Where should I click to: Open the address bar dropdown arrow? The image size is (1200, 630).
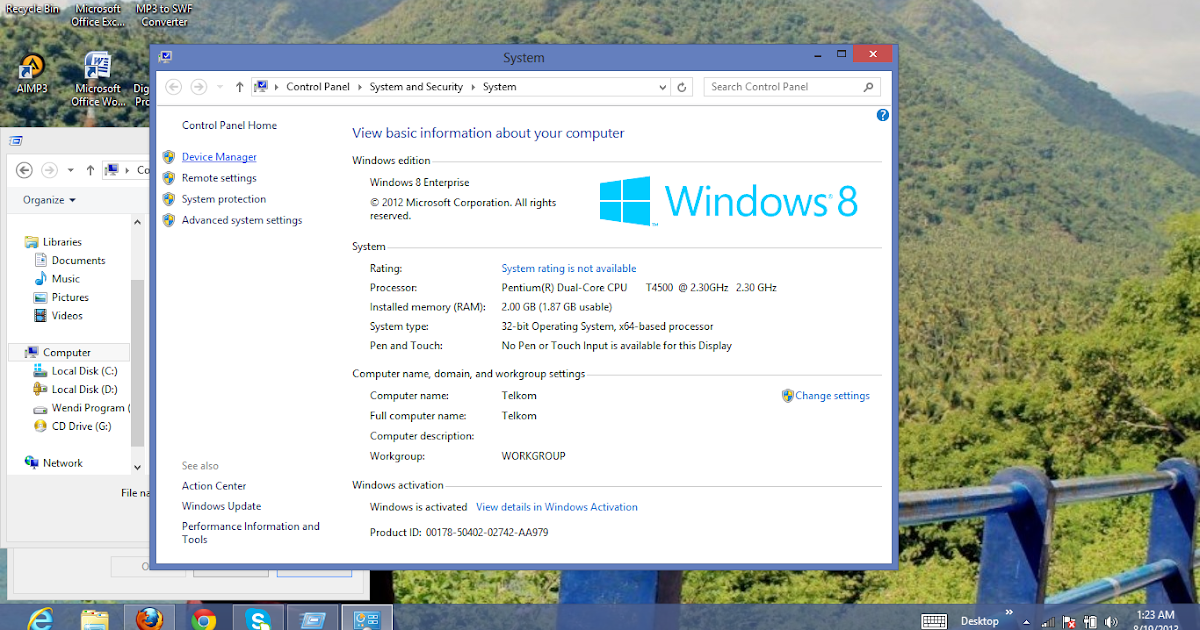pos(662,86)
